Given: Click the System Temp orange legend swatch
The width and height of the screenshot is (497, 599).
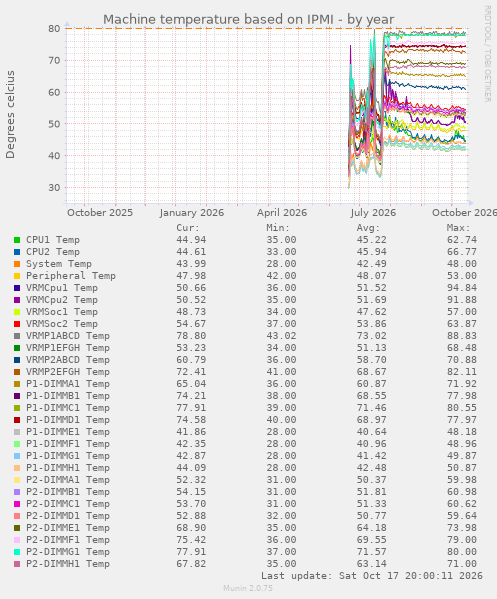Looking at the screenshot, I should tap(17, 264).
